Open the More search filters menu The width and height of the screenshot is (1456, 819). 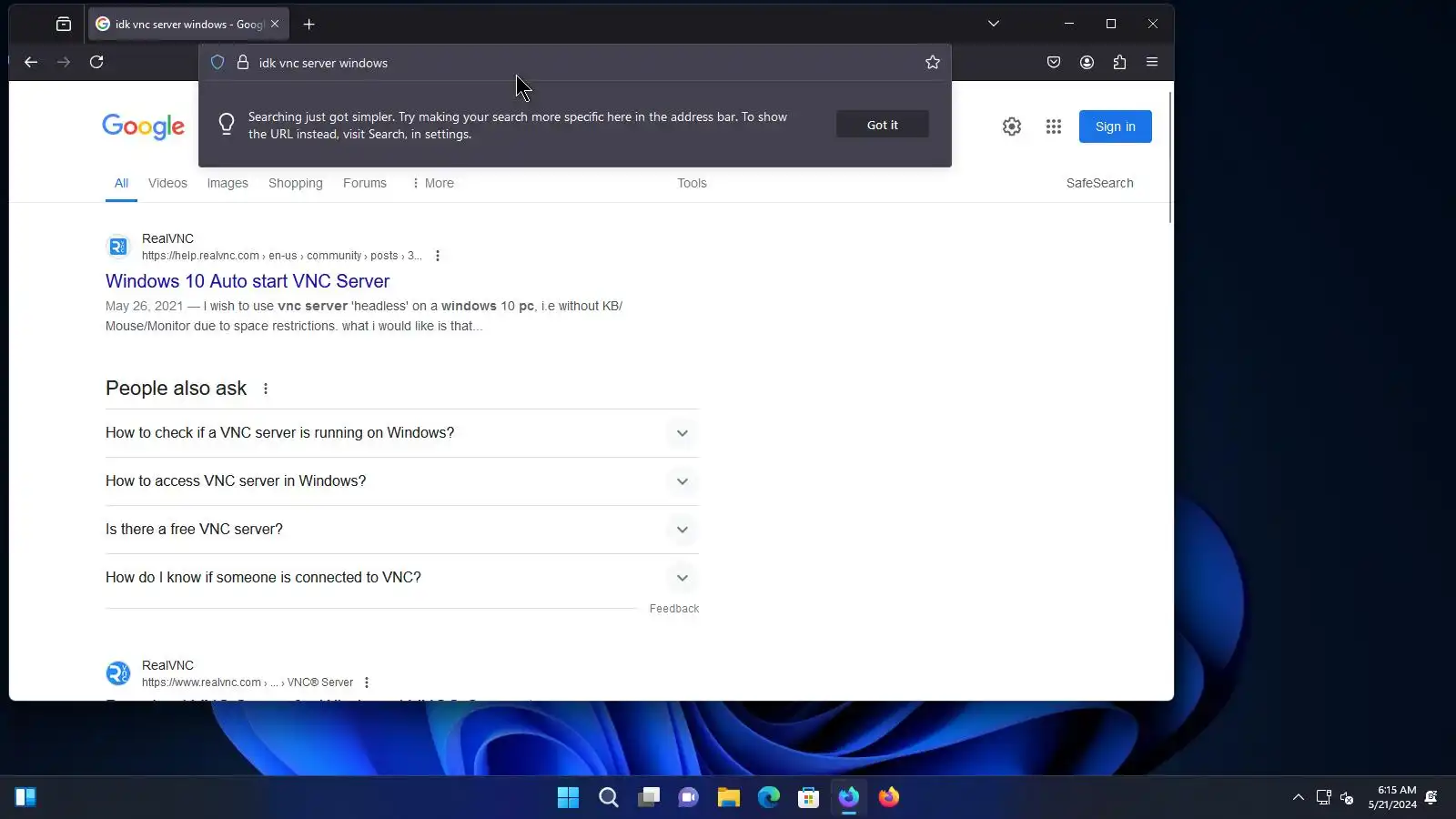point(433,183)
